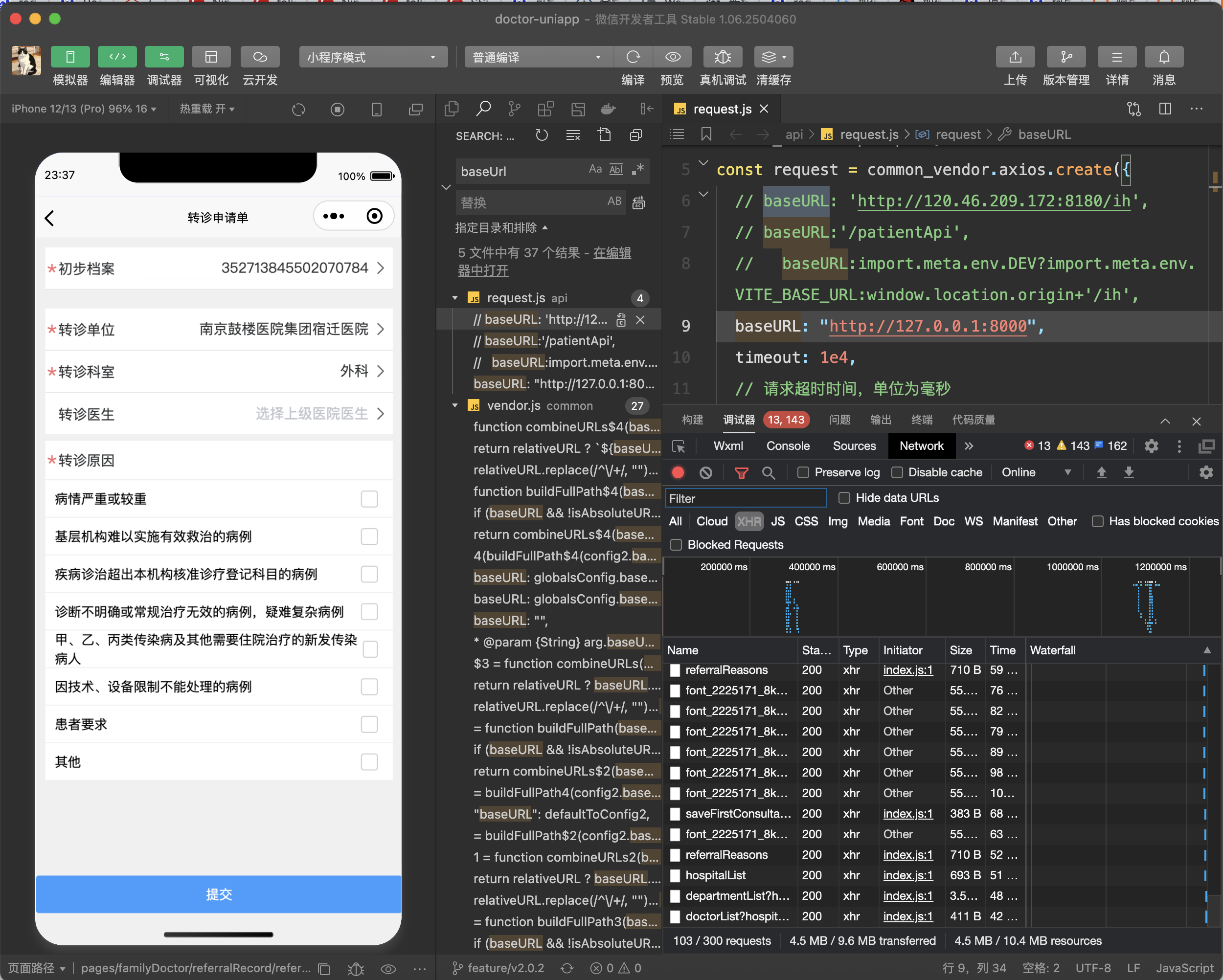Image resolution: width=1223 pixels, height=980 pixels.
Task: Open 消息 notifications bell
Action: pos(1163,57)
